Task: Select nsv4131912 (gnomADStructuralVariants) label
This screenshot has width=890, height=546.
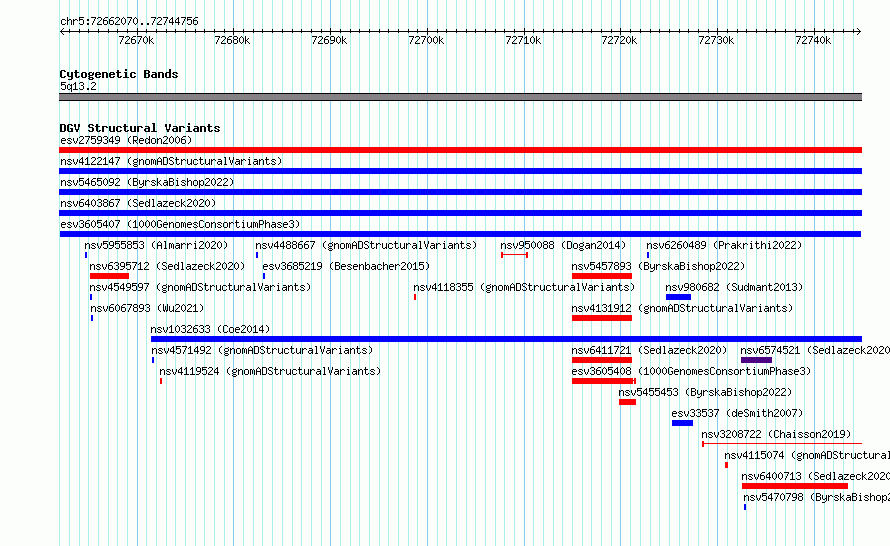Action: point(682,308)
